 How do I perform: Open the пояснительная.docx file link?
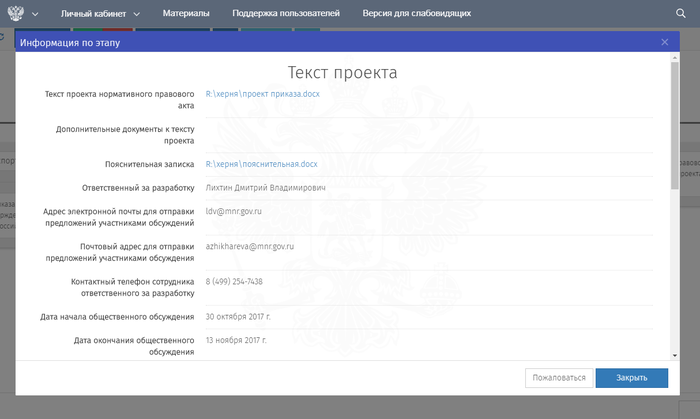(261, 163)
